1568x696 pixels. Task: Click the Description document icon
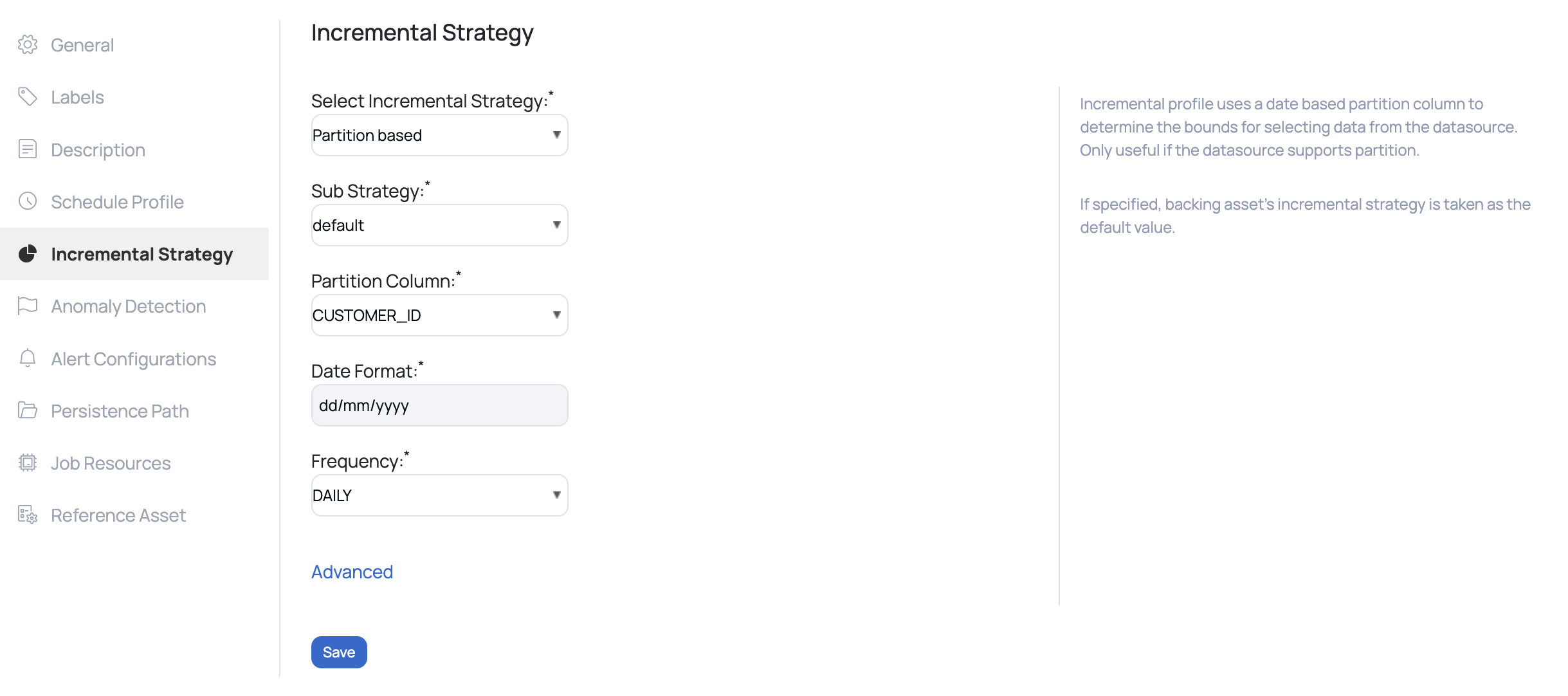click(x=27, y=149)
